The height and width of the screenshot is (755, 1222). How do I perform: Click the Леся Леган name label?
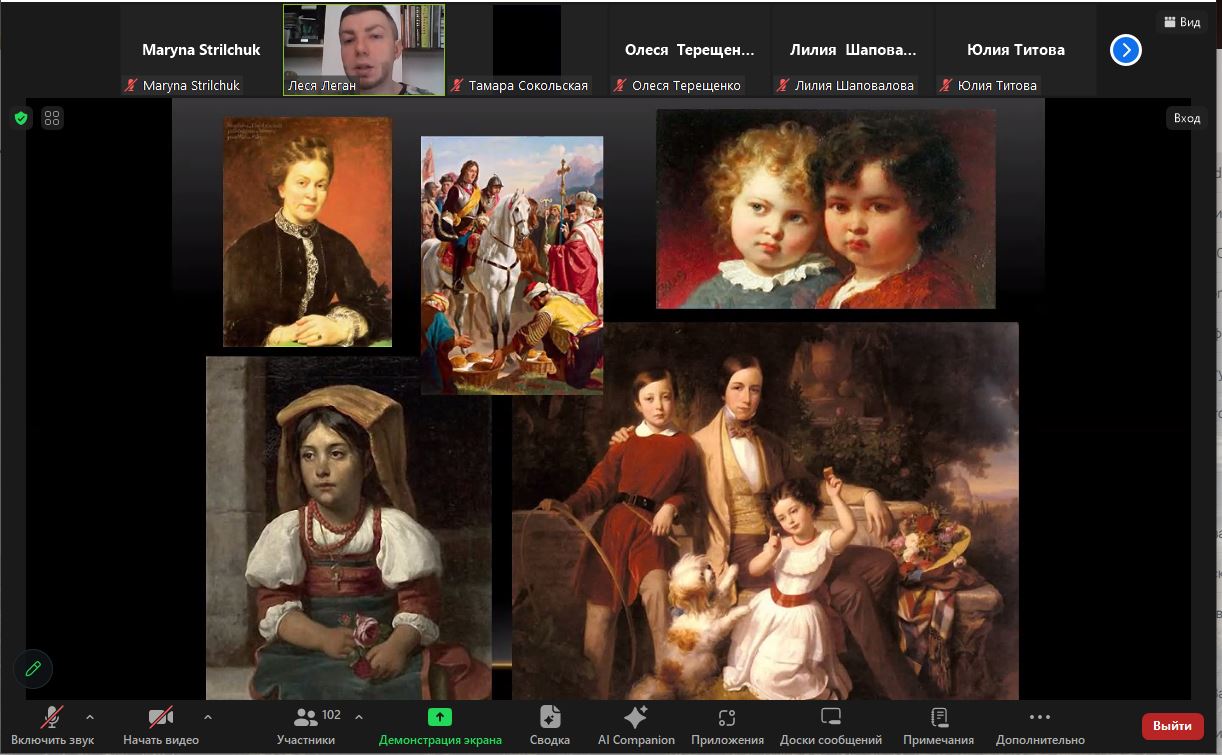click(x=321, y=86)
